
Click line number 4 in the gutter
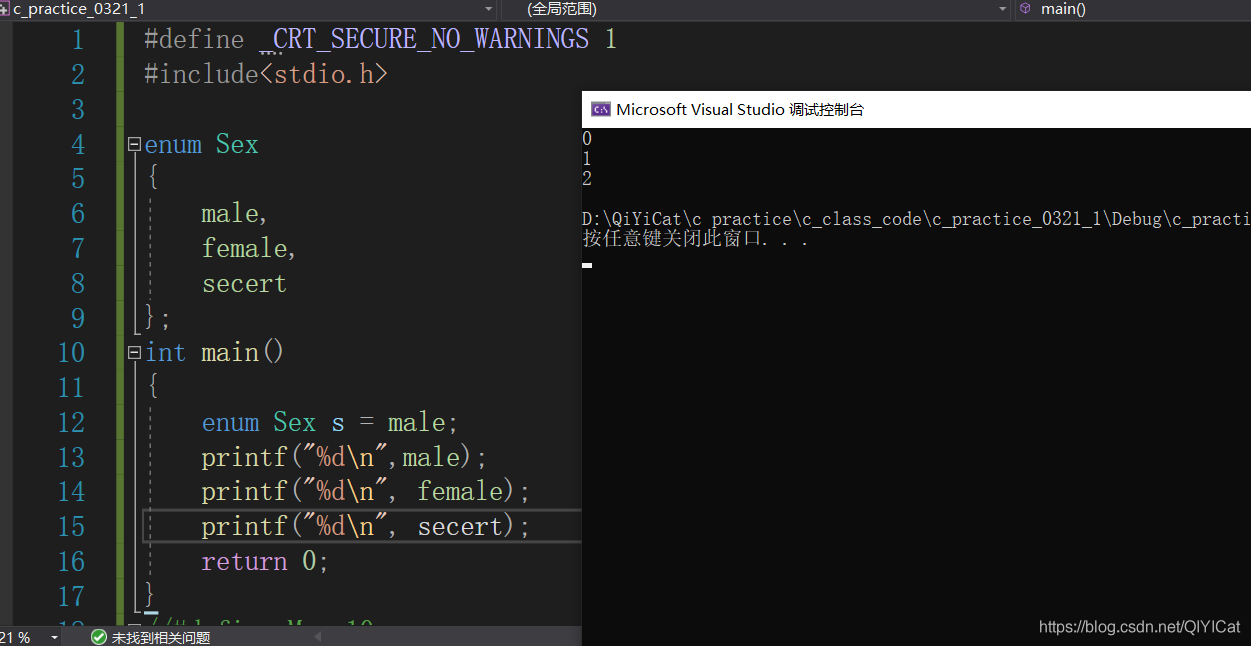point(78,145)
